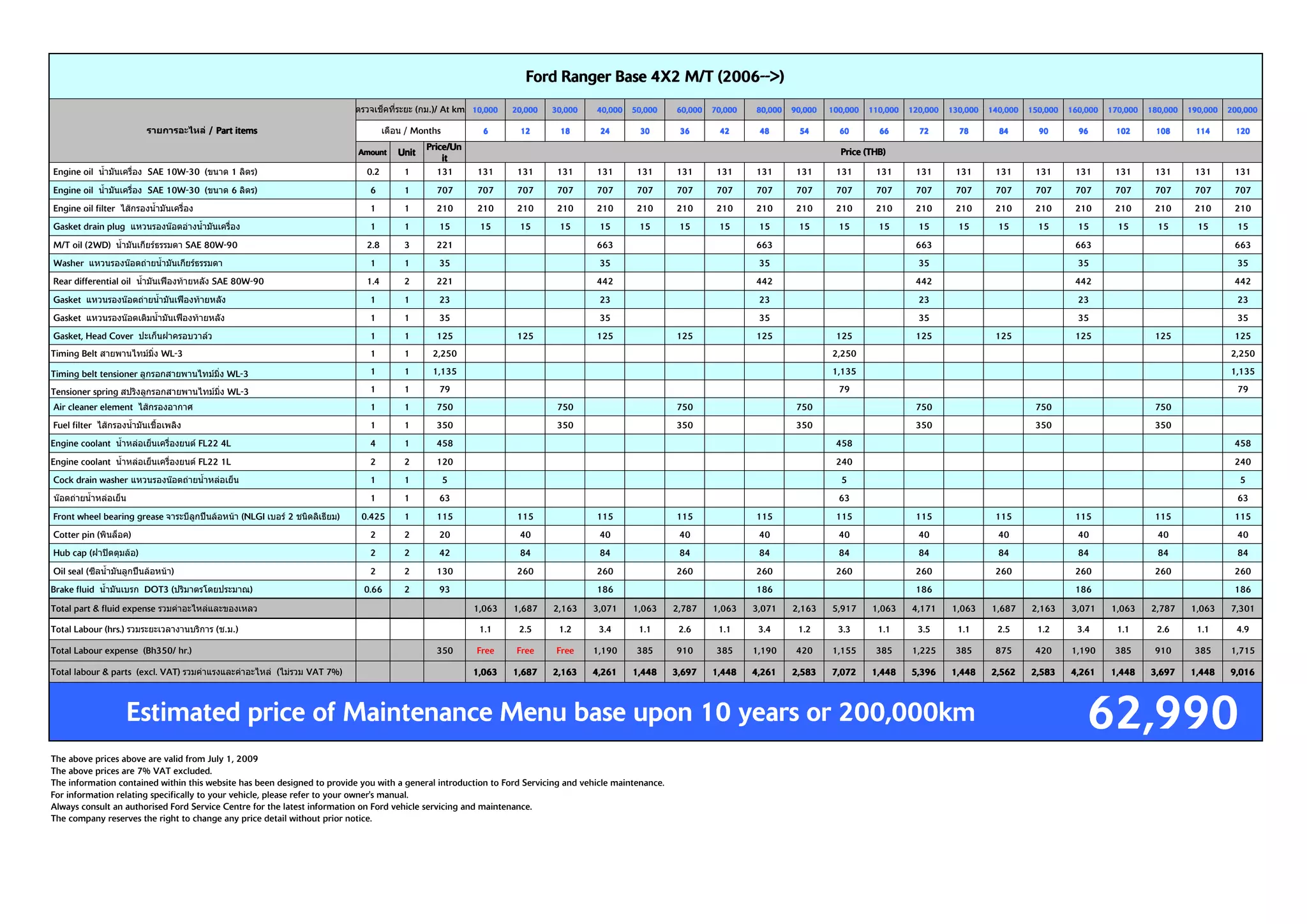Image resolution: width=1307 pixels, height=924 pixels.
Task: Select the Timing Belt WL-3 row label
Action: (x=117, y=354)
